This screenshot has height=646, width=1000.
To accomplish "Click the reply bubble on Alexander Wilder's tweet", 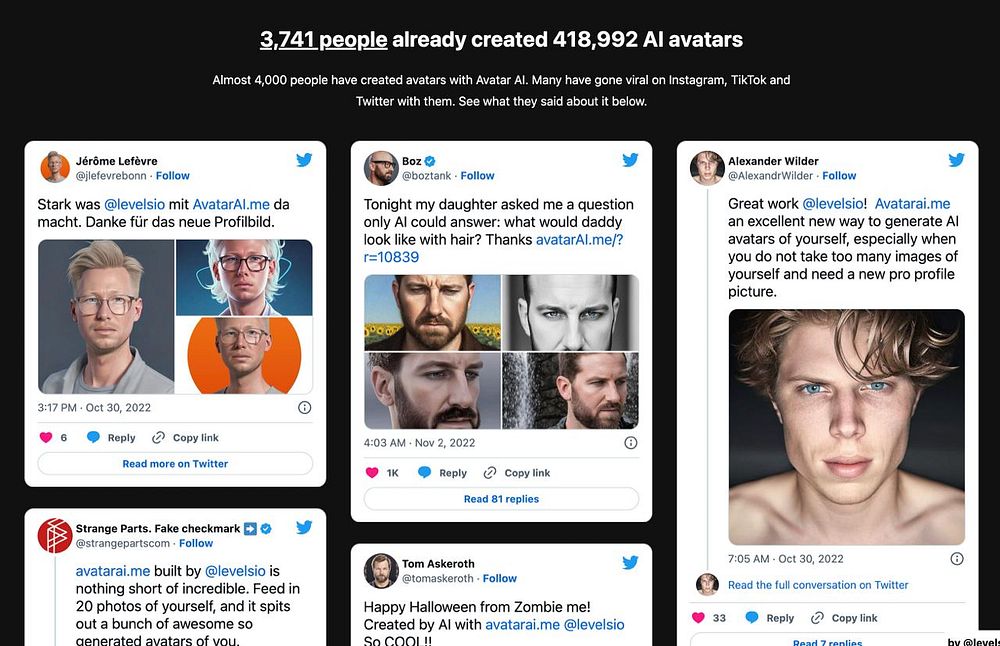I will (752, 617).
